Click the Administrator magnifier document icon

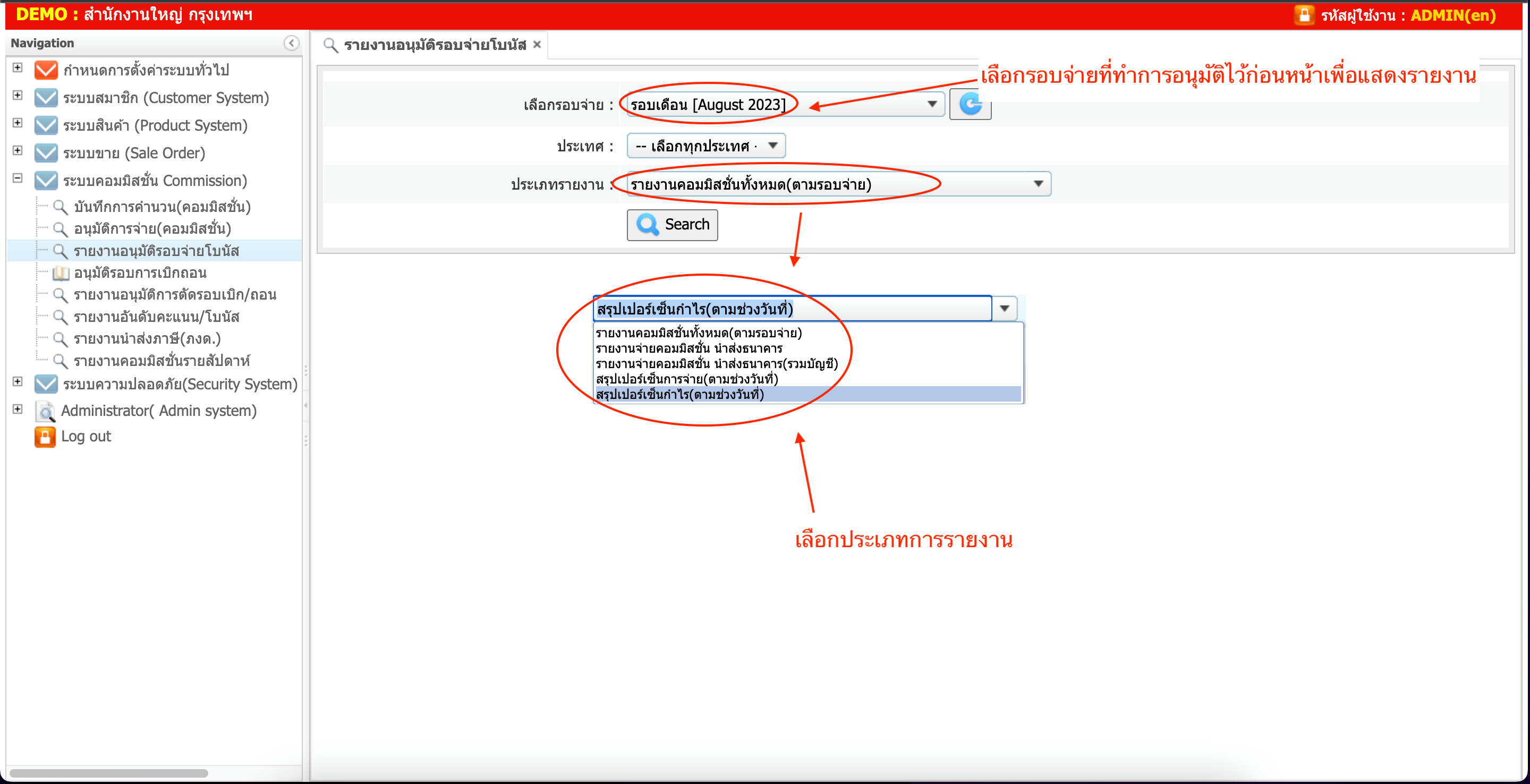[45, 411]
